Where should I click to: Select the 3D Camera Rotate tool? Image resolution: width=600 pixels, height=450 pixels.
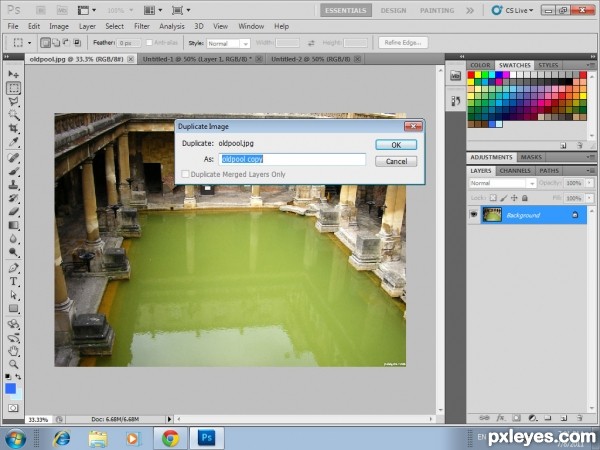13,338
